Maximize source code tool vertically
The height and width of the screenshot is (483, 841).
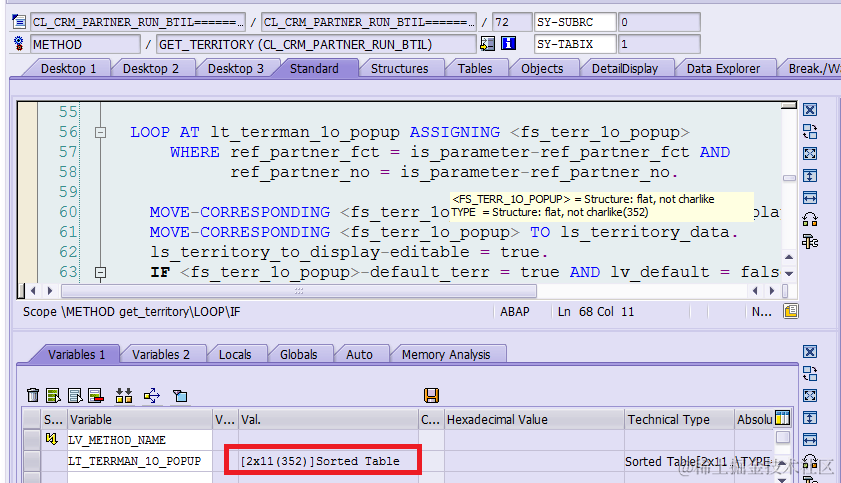pyautogui.click(x=810, y=176)
